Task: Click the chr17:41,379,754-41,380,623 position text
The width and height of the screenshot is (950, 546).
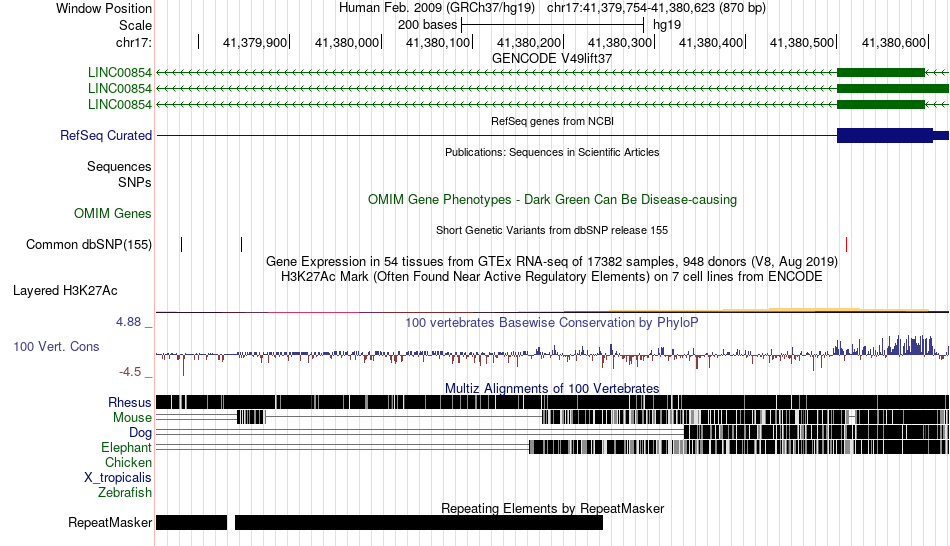Action: [x=656, y=8]
